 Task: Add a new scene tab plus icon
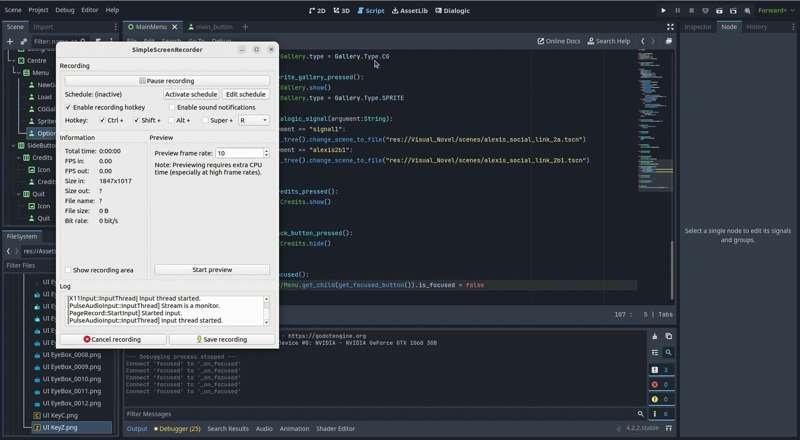click(x=245, y=27)
